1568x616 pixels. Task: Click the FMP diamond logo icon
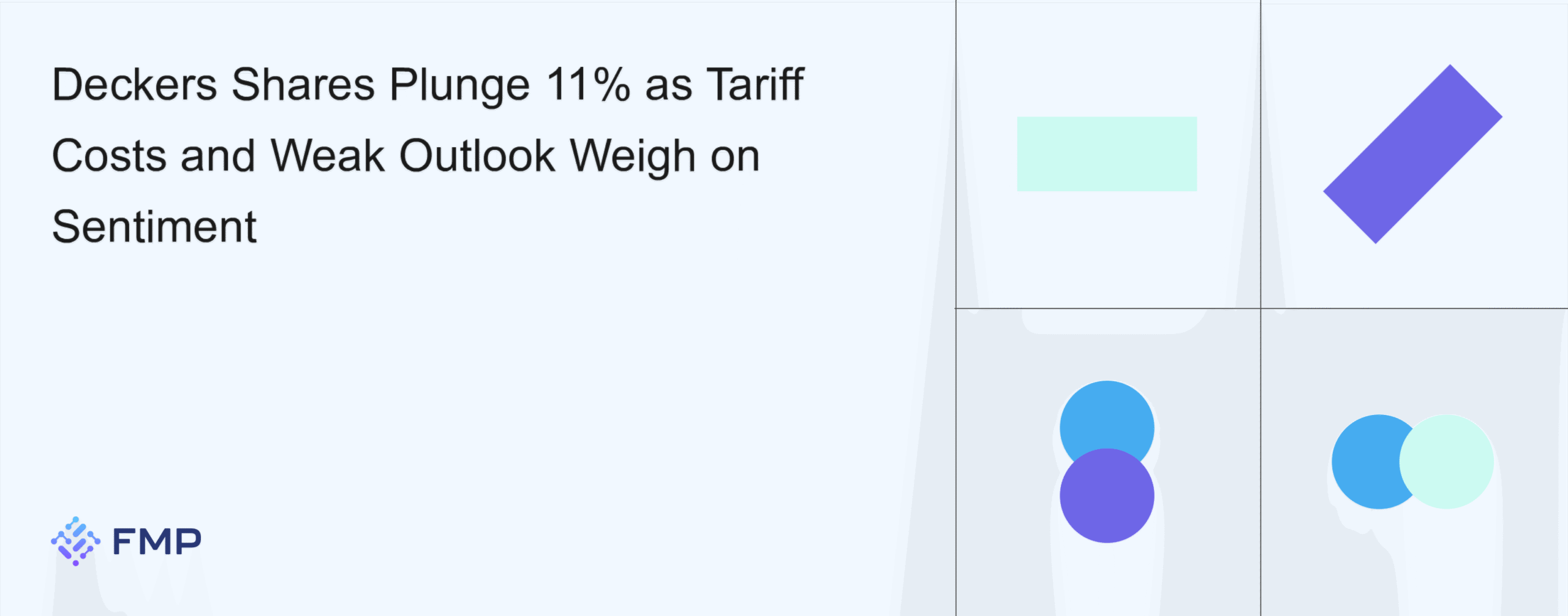(75, 541)
